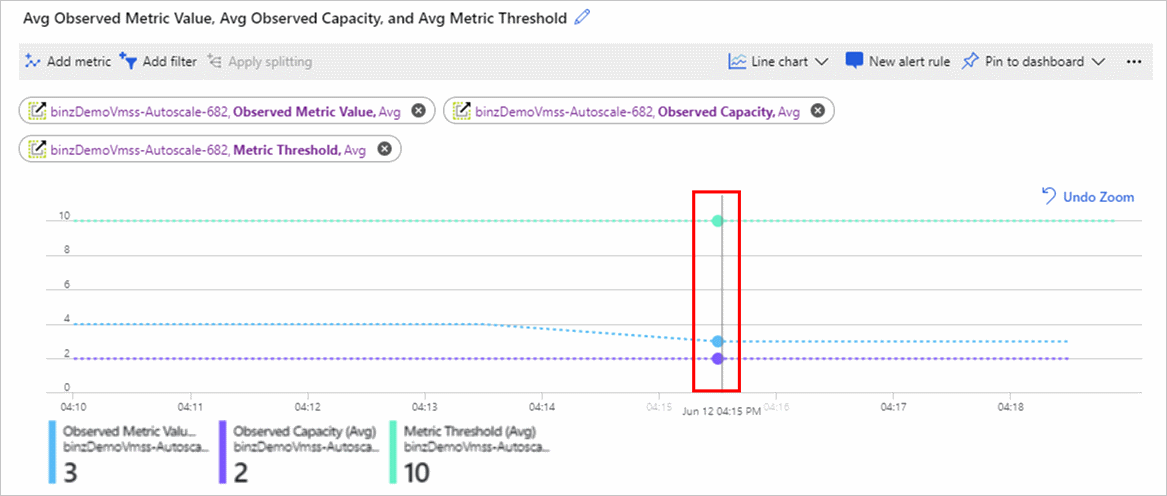Click the green Metric Threshold legend color bar
Screen dimensions: 1167x496
click(x=392, y=453)
